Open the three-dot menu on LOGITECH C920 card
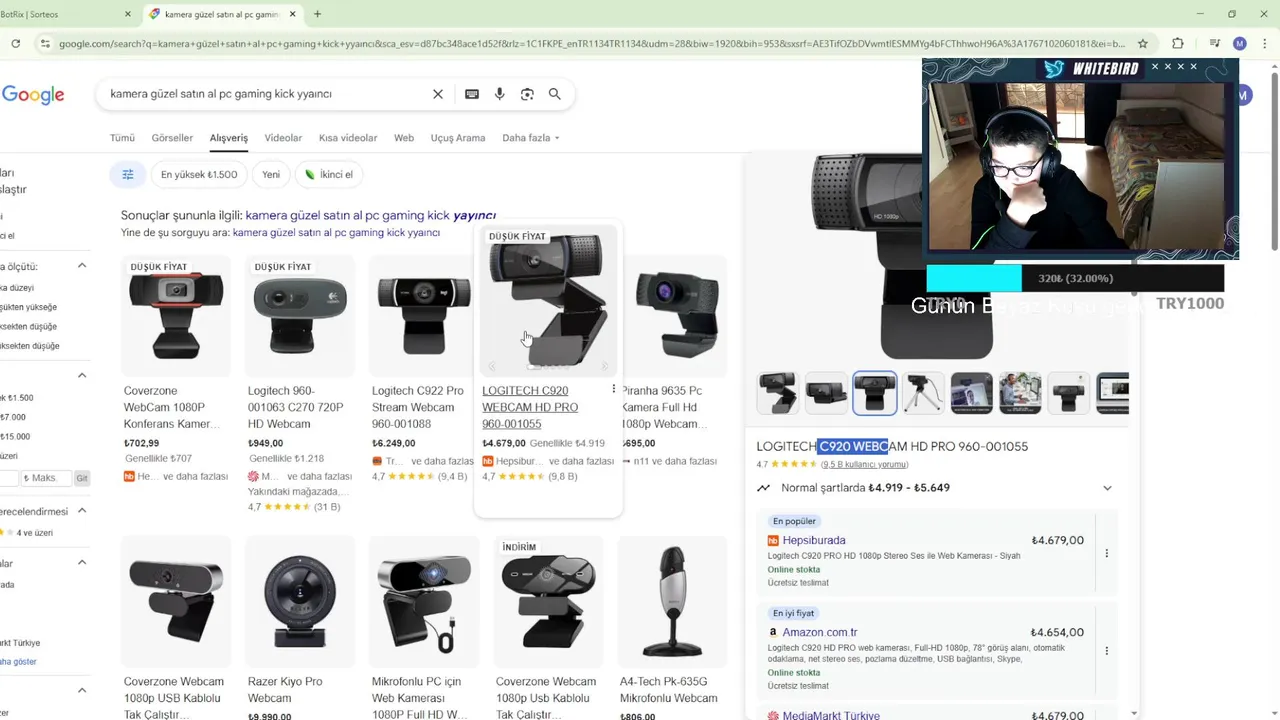Image resolution: width=1280 pixels, height=720 pixels. coord(613,389)
